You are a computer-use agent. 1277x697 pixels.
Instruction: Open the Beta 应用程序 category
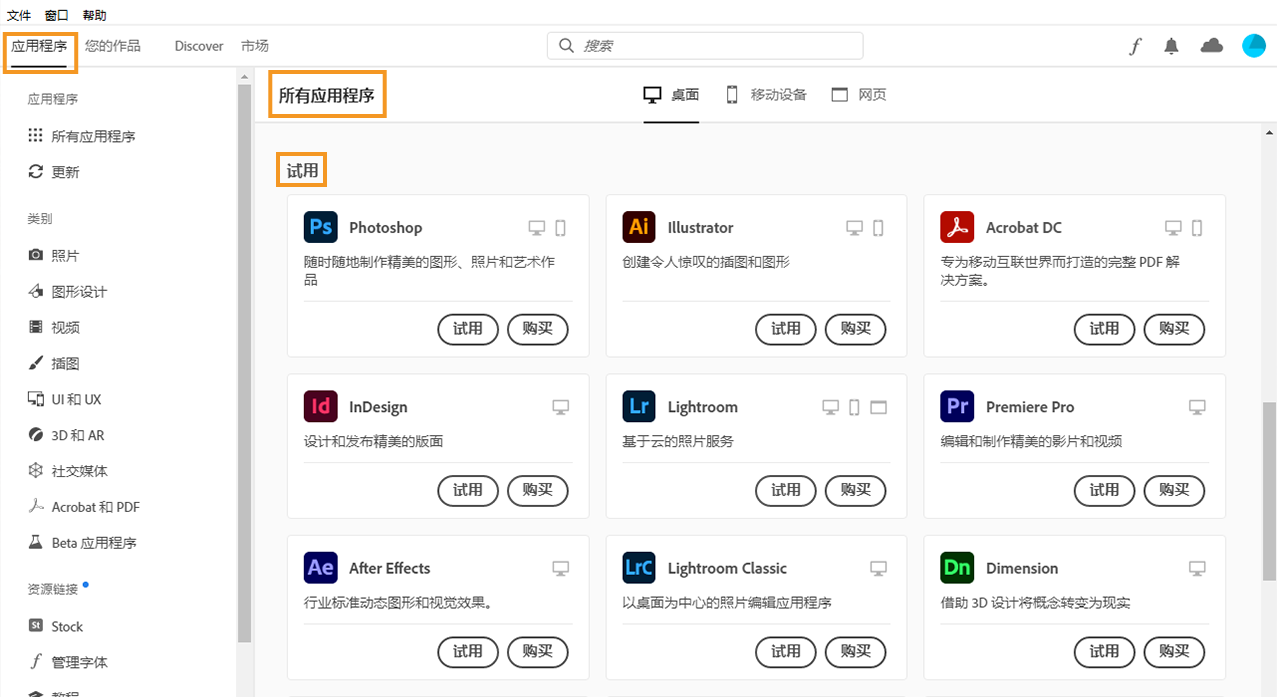82,543
